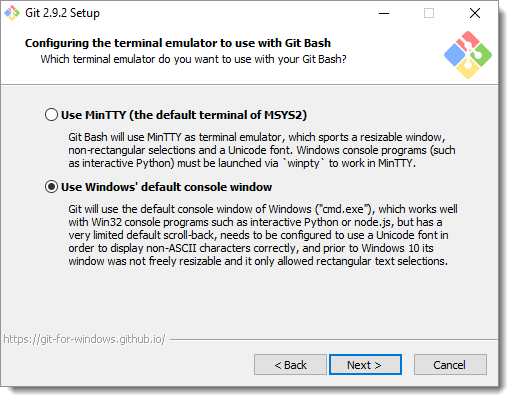Open the git-for-windows.github.io link
This screenshot has height=402, width=514.
tap(84, 339)
